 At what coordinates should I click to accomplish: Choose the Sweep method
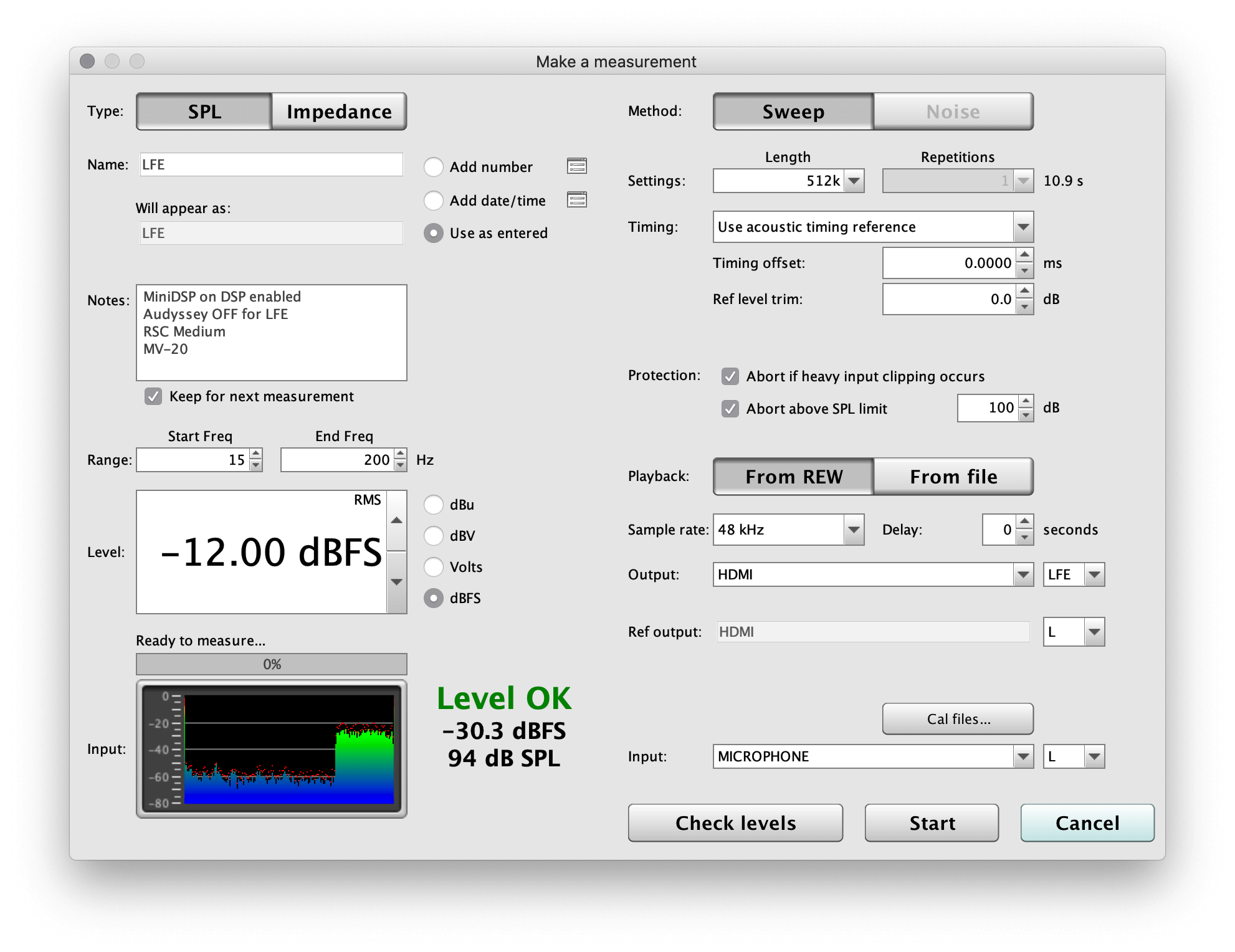pos(793,112)
